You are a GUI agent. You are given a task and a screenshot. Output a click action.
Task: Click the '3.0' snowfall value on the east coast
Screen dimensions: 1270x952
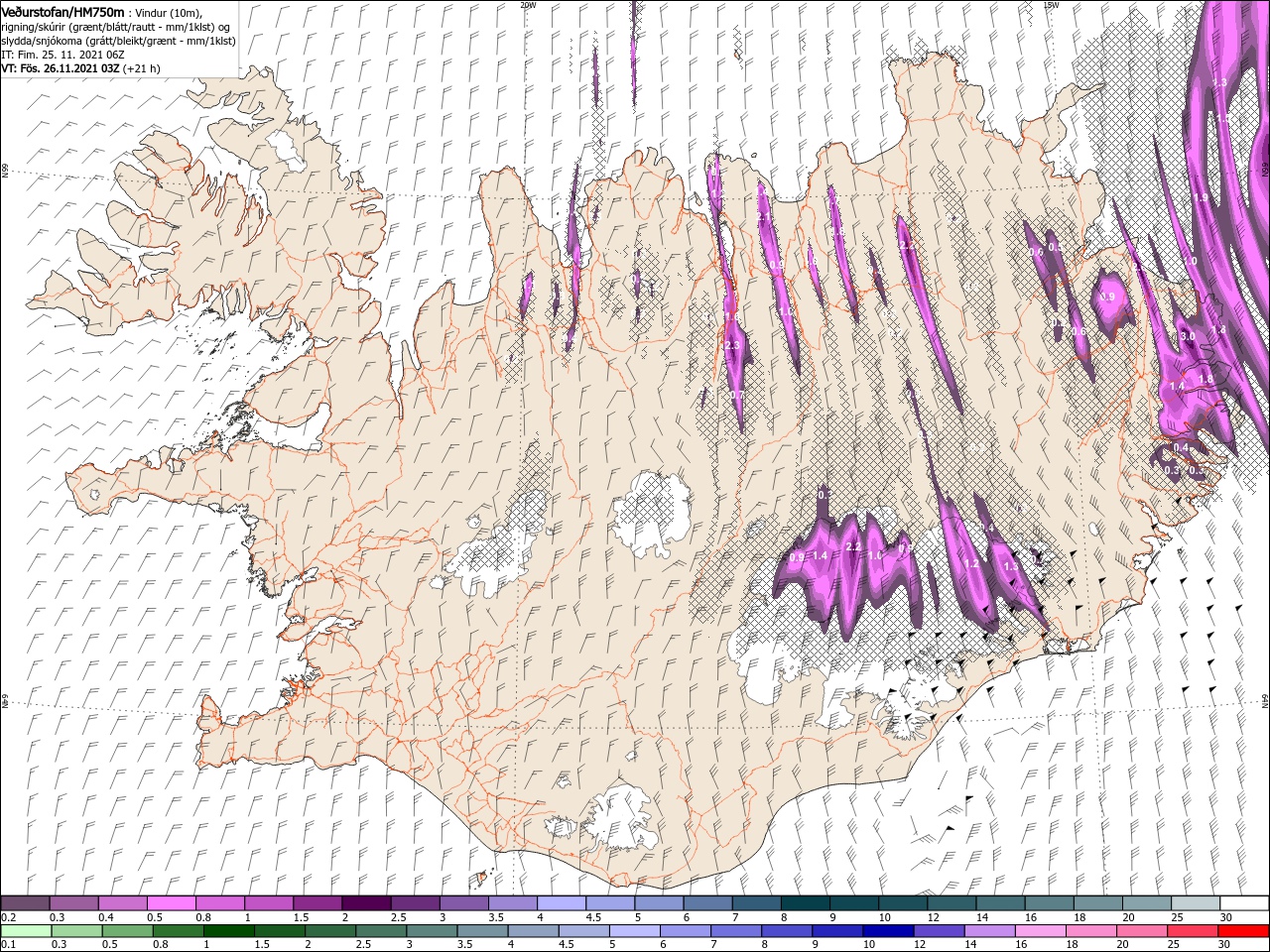coord(1187,336)
